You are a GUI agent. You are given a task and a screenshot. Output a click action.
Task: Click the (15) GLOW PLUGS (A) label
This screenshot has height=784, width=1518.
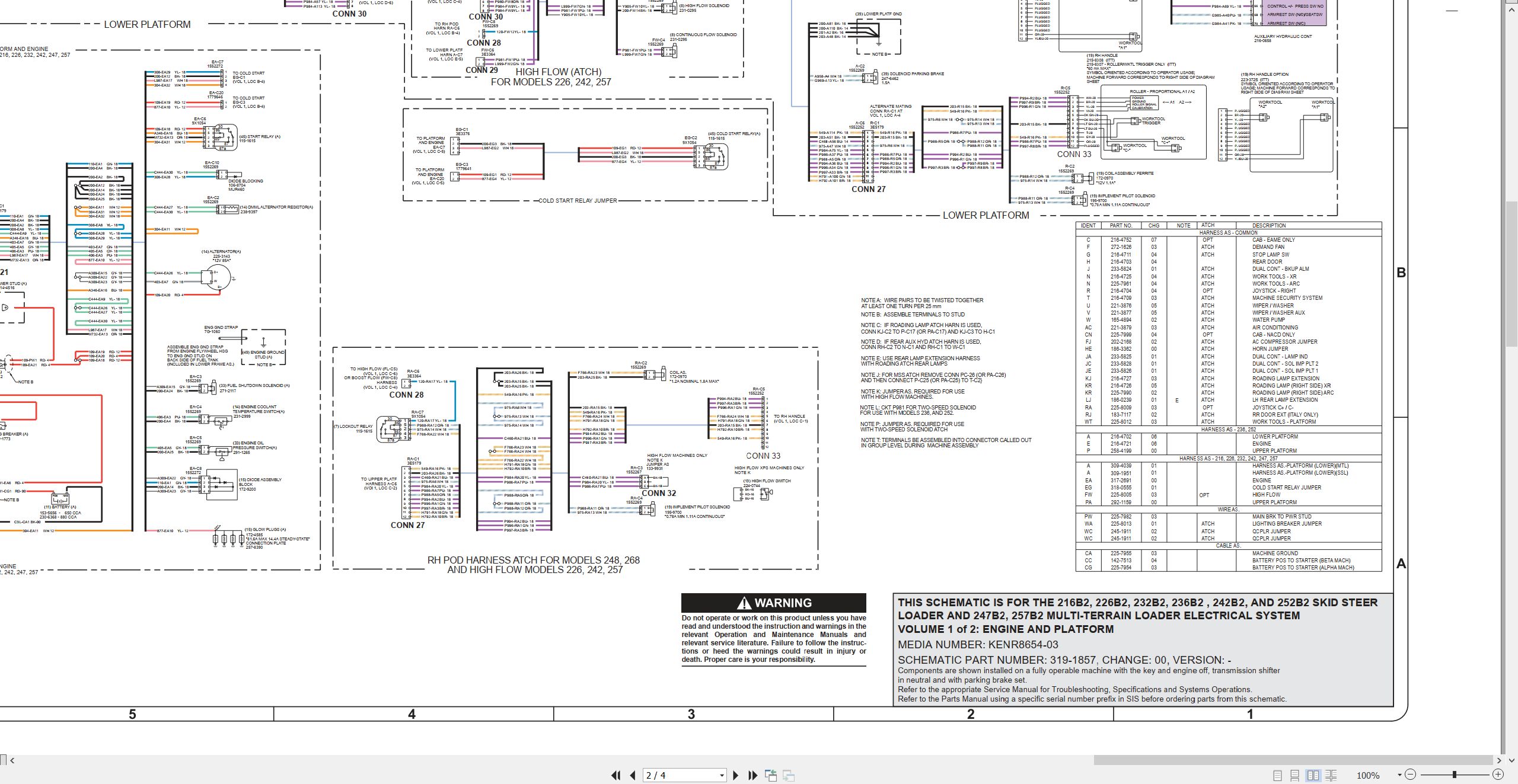(x=265, y=529)
